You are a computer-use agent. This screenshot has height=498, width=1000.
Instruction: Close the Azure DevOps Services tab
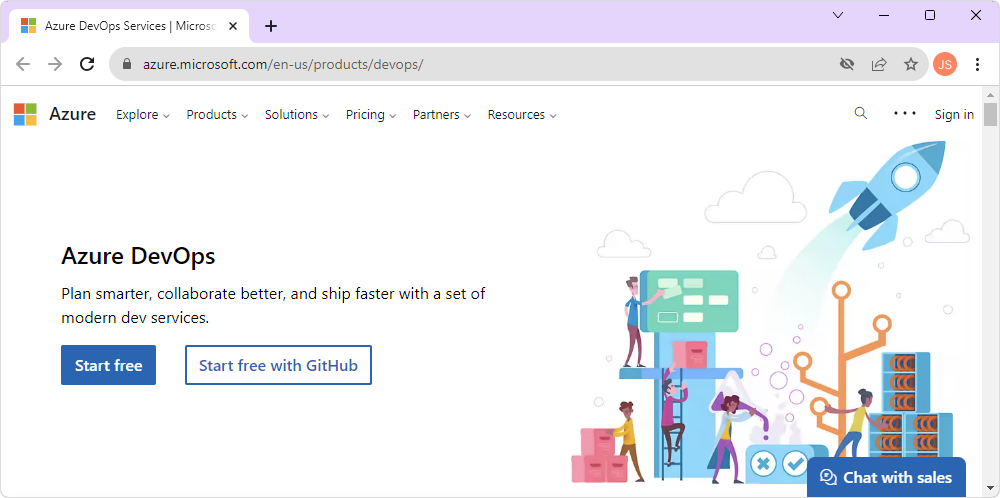pyautogui.click(x=233, y=26)
